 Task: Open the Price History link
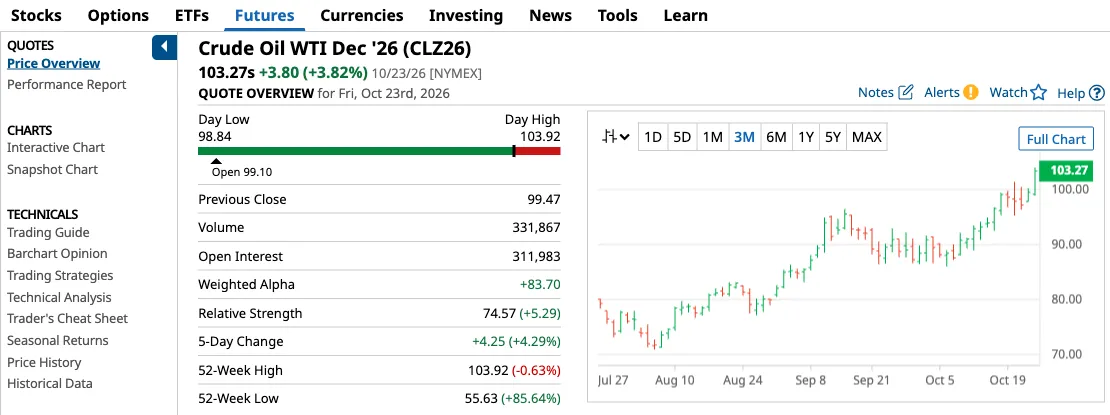coord(44,363)
